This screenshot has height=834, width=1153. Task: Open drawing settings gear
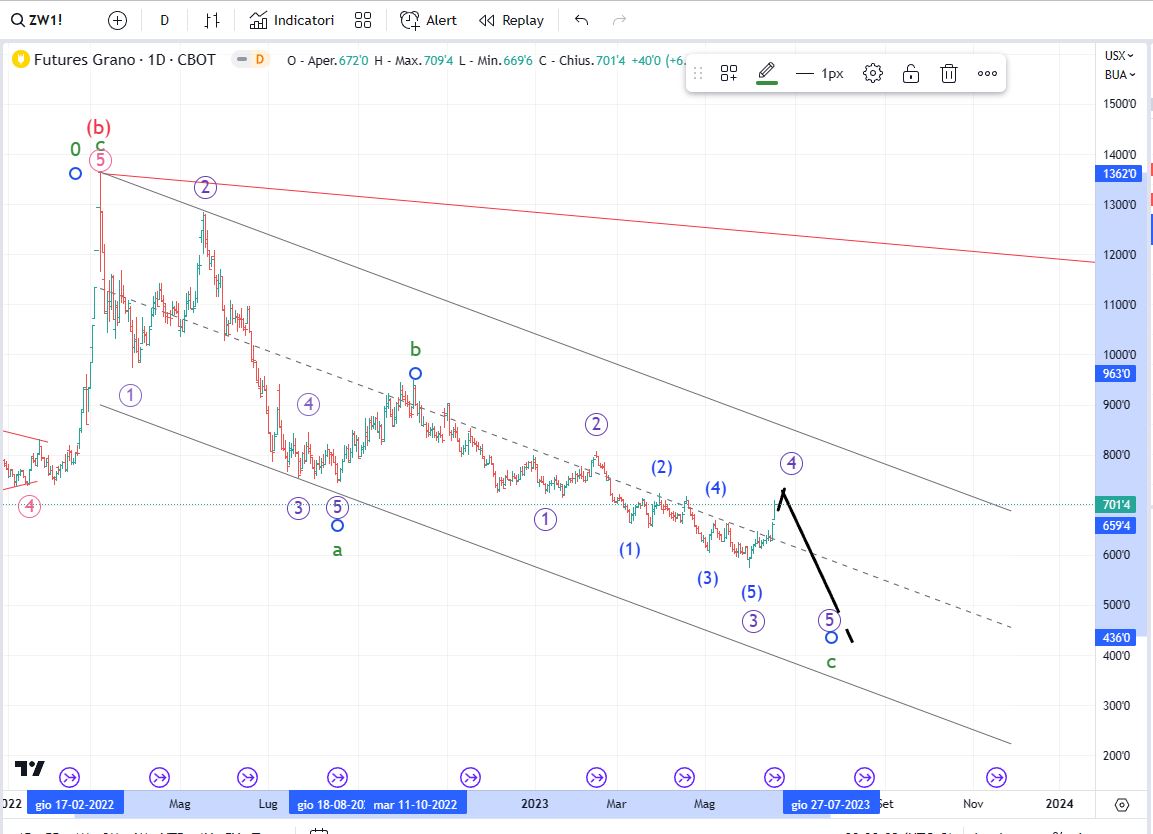coord(873,74)
